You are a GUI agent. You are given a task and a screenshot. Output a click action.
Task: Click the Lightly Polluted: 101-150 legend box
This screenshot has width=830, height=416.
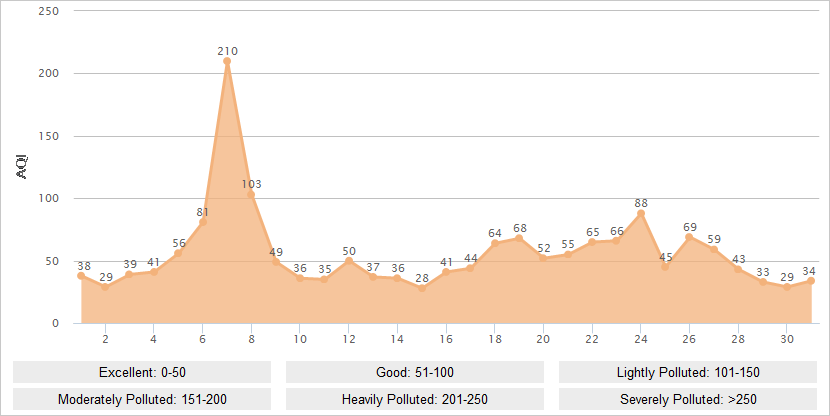coord(688,372)
